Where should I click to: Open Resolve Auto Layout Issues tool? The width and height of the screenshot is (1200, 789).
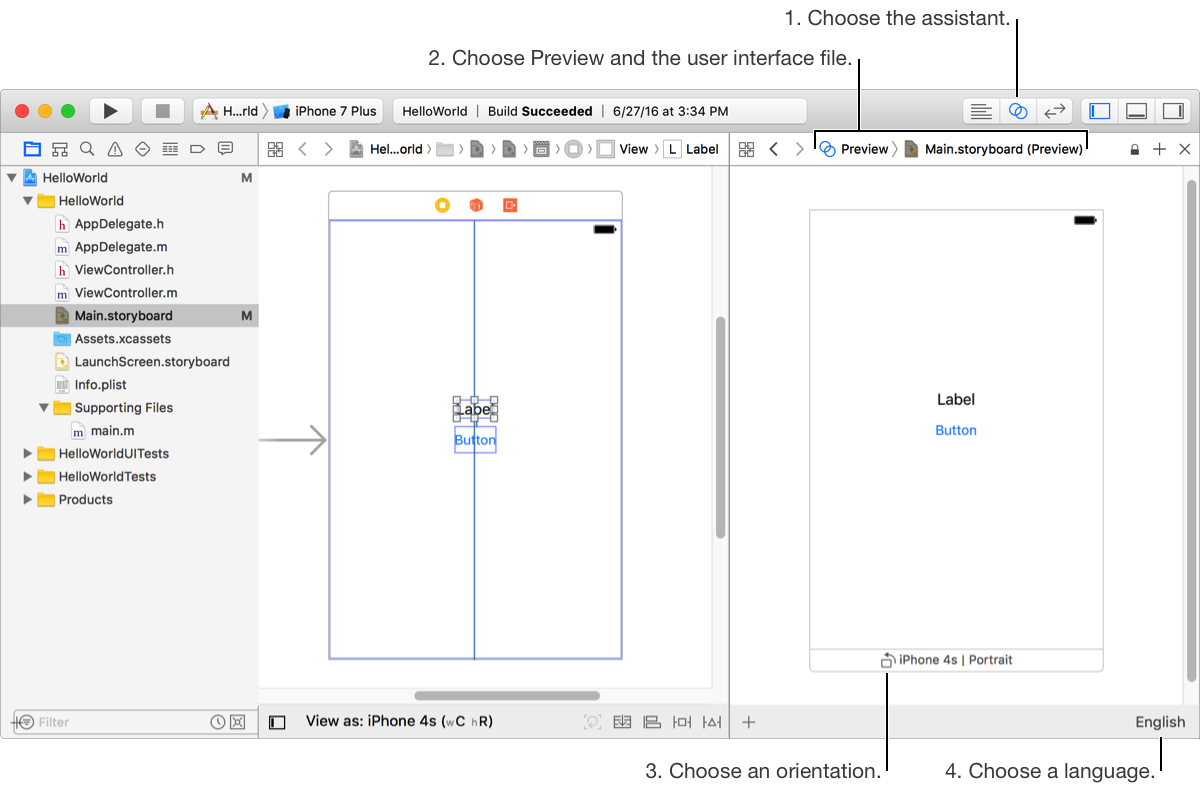pos(712,722)
